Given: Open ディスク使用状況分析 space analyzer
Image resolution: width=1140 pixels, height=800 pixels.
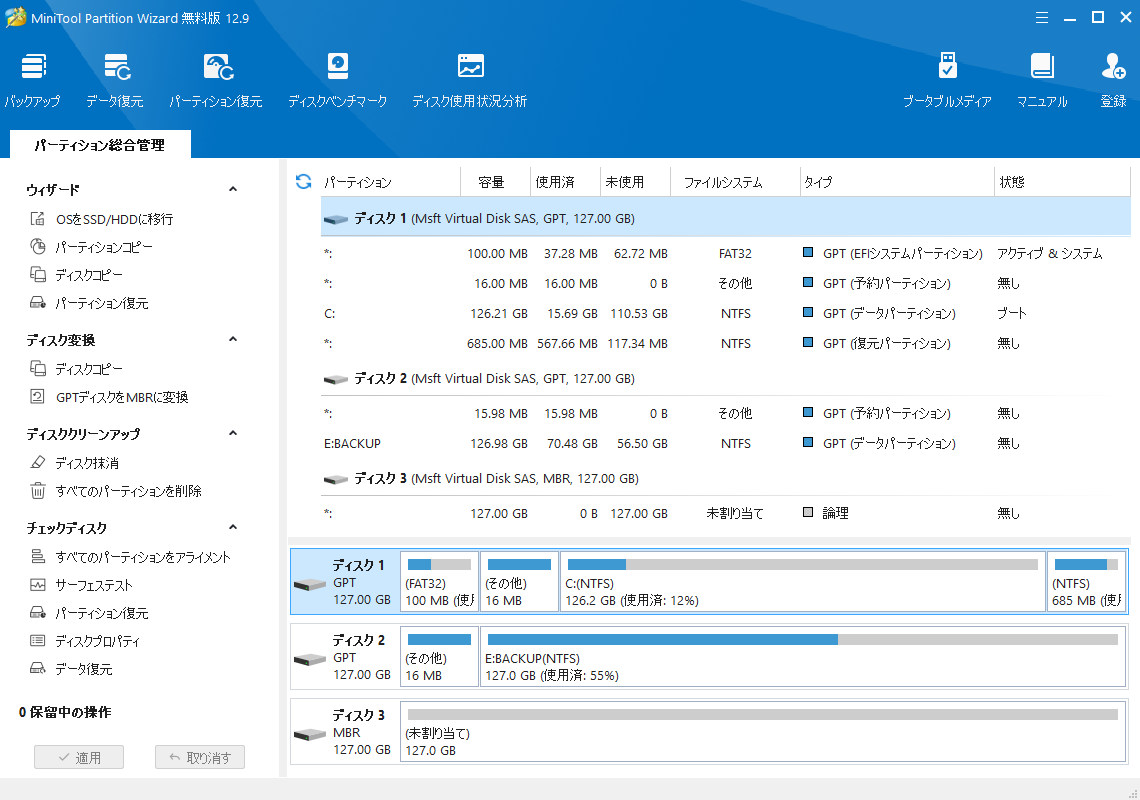Looking at the screenshot, I should coord(470,80).
